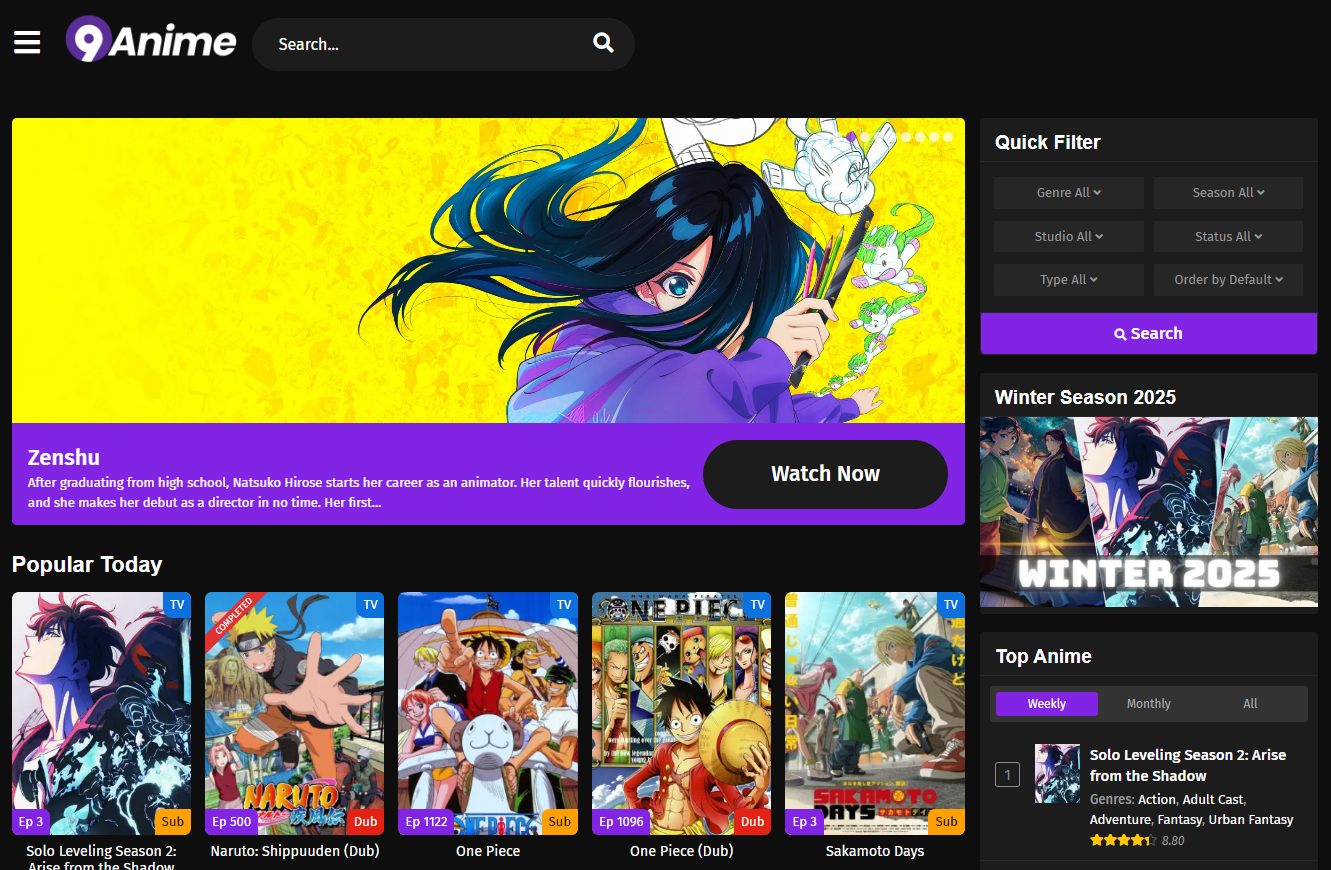1331x870 pixels.
Task: Click the Ep 1122 badge on One Piece
Action: click(426, 821)
